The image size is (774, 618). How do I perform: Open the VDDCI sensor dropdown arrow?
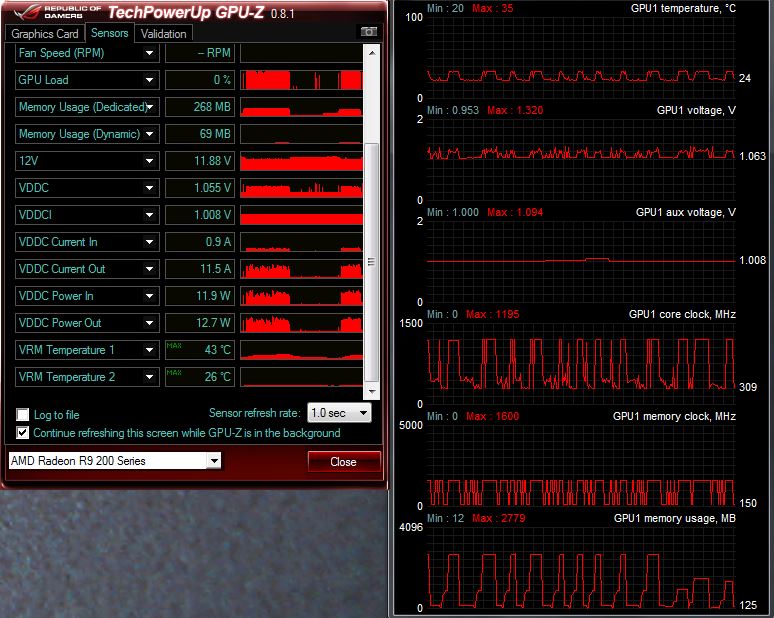[149, 215]
